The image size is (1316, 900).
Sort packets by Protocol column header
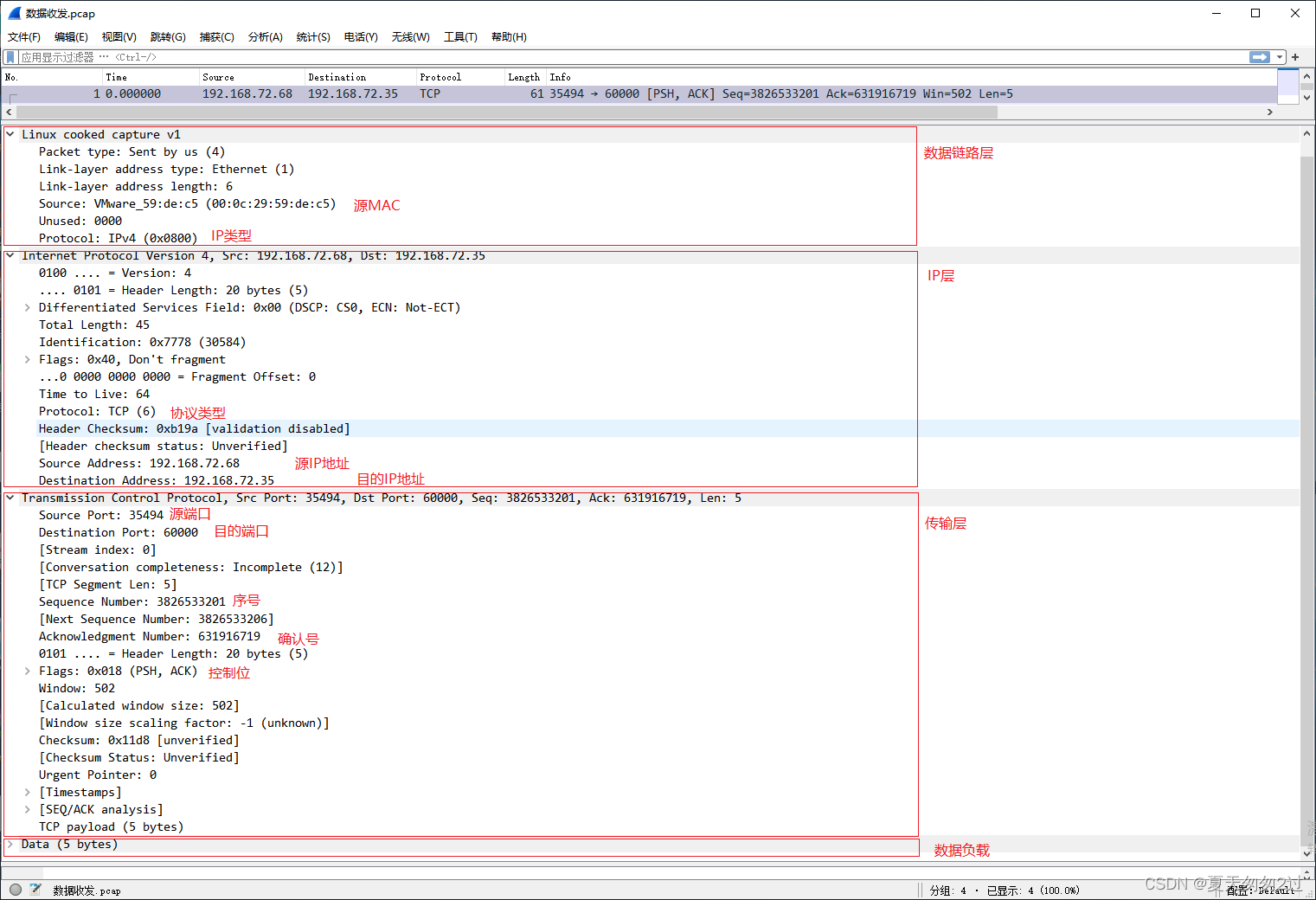461,77
